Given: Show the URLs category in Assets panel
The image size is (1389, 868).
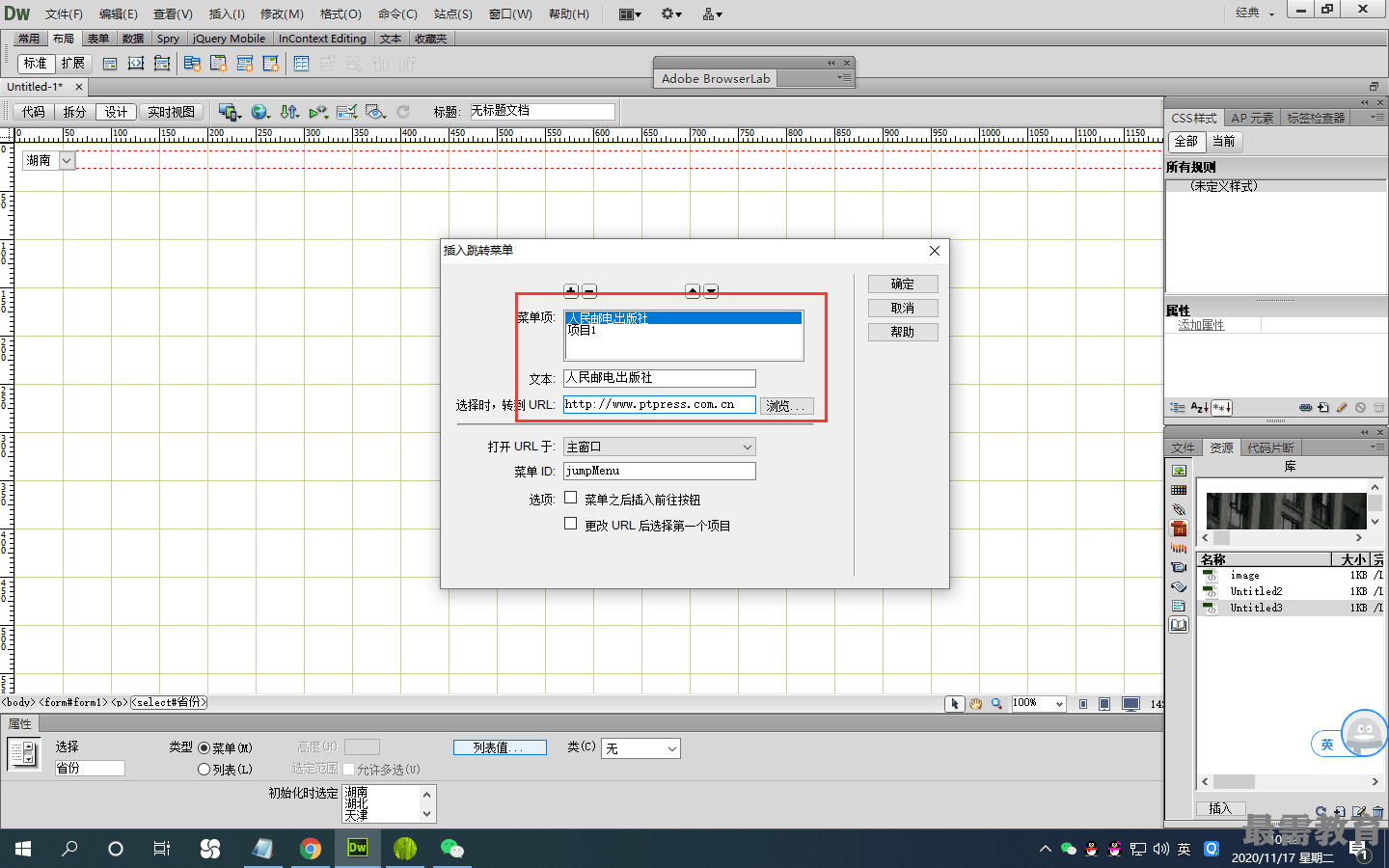Looking at the screenshot, I should tap(1179, 509).
